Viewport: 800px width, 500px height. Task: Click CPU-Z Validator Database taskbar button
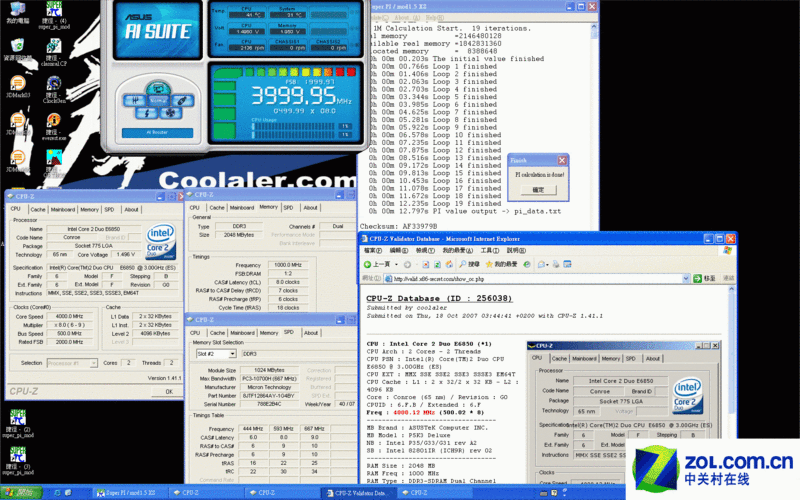pyautogui.click(x=357, y=493)
